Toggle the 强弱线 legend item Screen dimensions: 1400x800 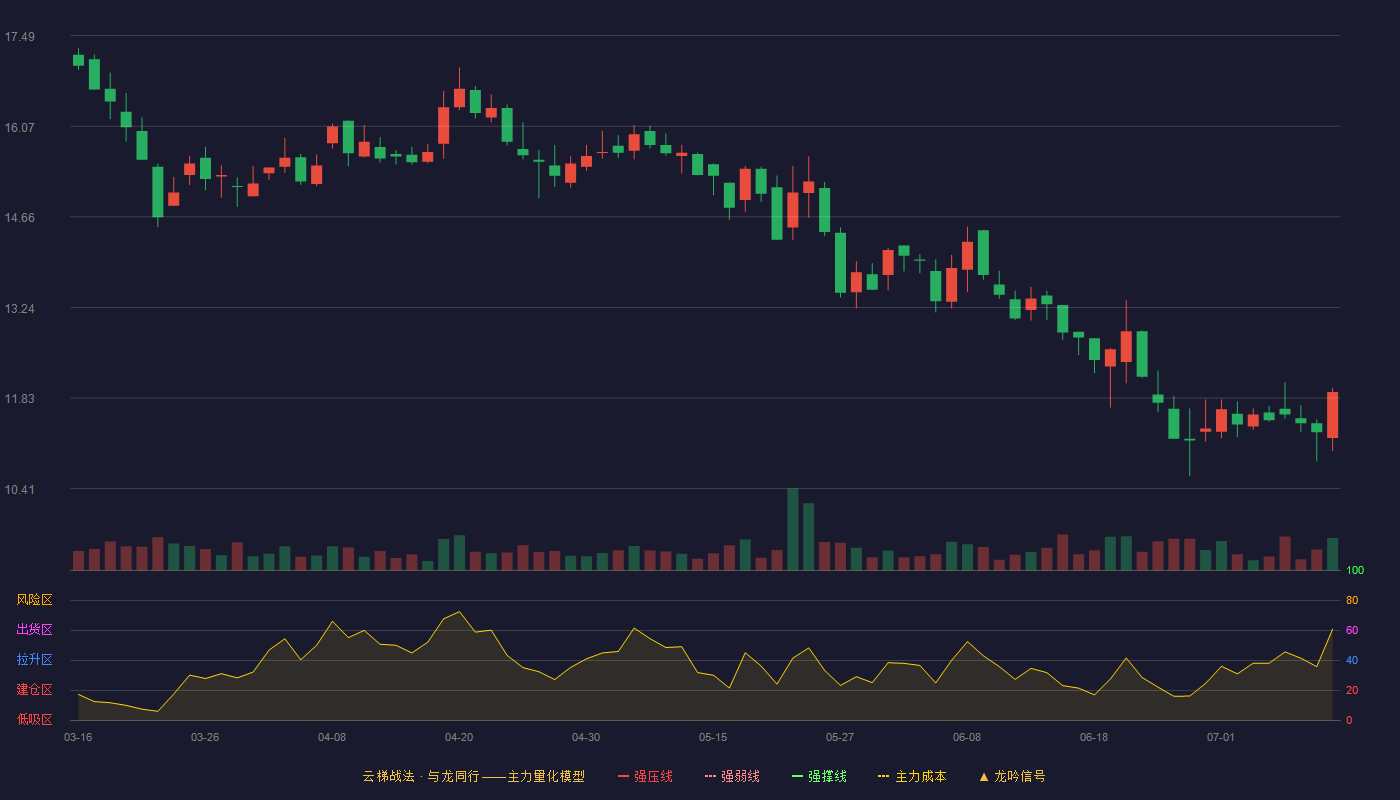tap(732, 776)
